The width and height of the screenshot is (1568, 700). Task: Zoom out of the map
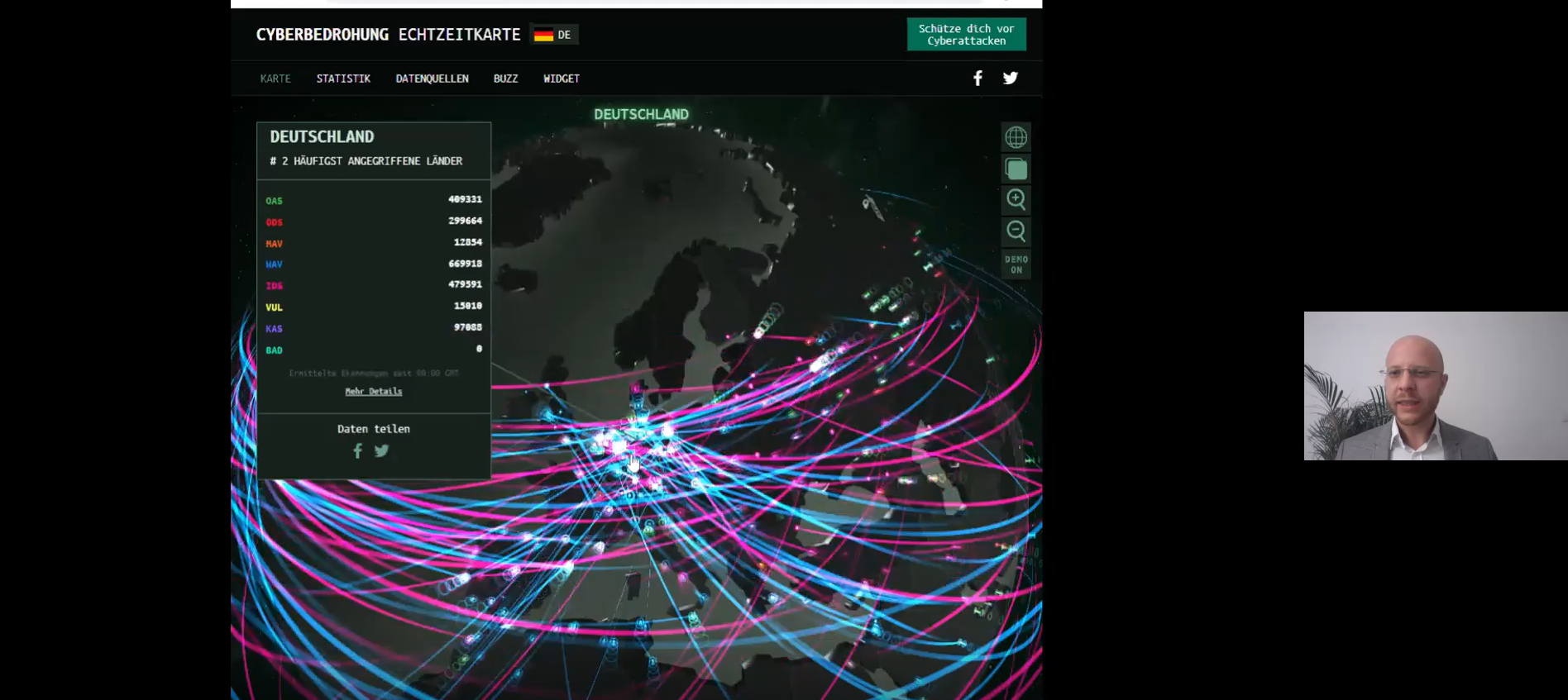pyautogui.click(x=1016, y=231)
